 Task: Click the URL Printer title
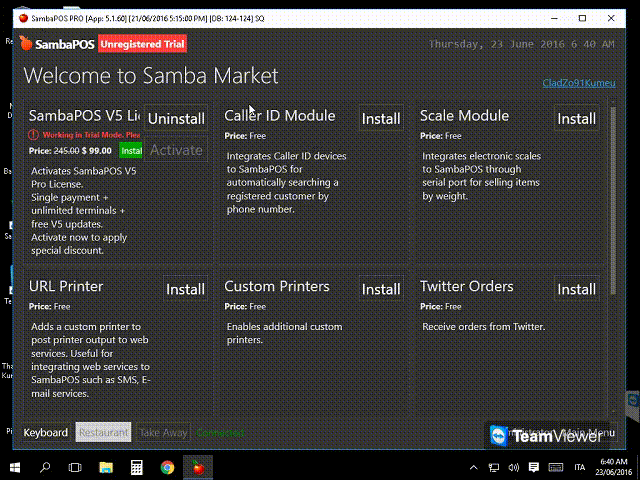click(x=66, y=287)
